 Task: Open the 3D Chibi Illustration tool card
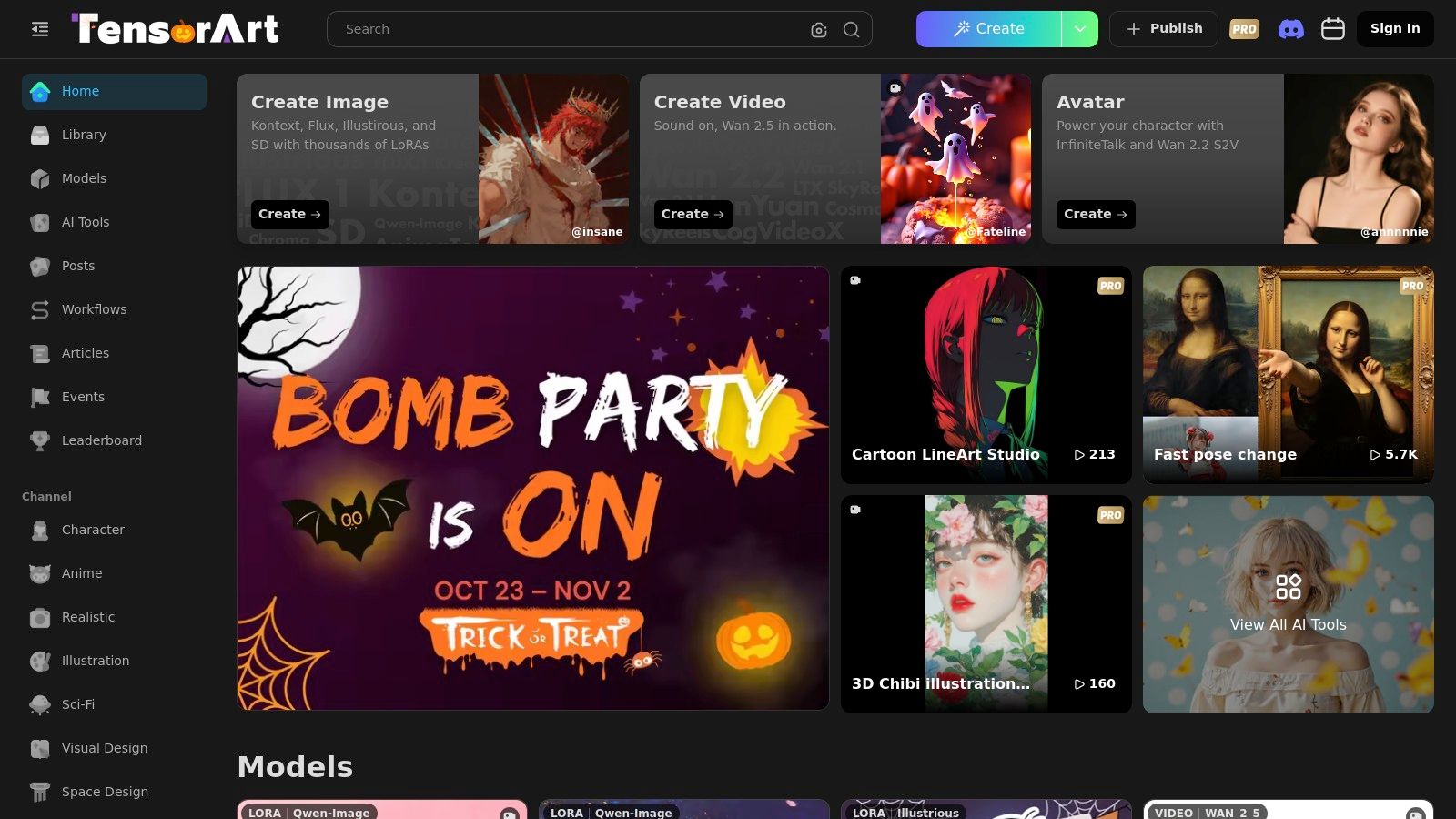[x=986, y=603]
